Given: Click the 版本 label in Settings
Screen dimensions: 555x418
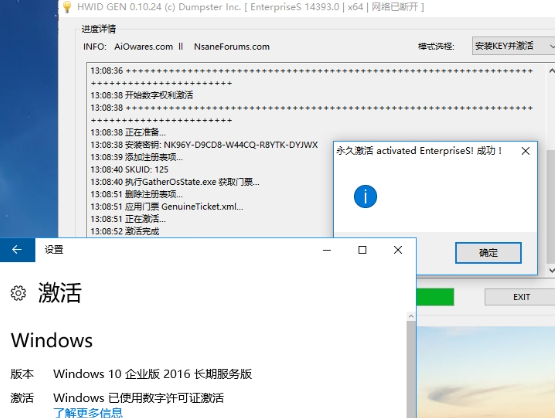Looking at the screenshot, I should click(x=22, y=374).
